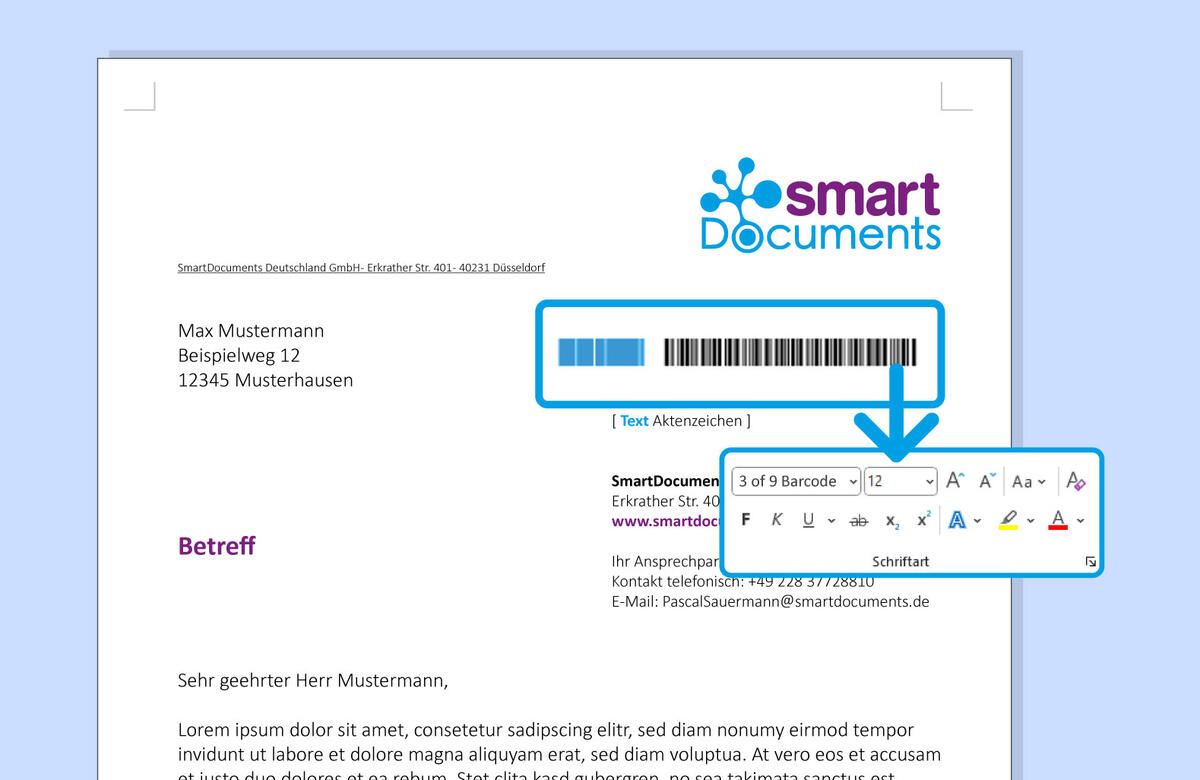Expand the font color dropdown arrow

pos(1080,521)
